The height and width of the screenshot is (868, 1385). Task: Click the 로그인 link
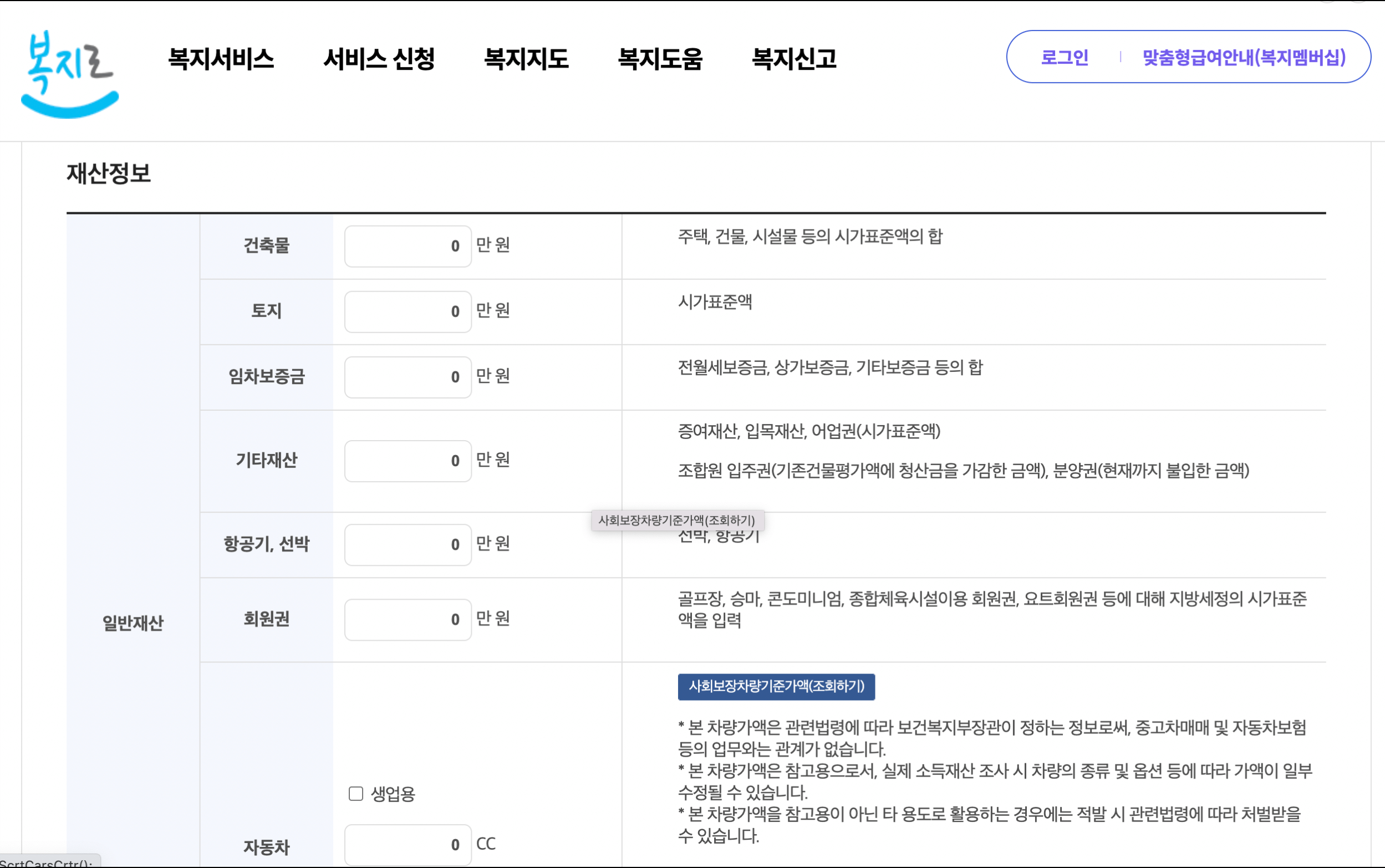click(x=1064, y=58)
